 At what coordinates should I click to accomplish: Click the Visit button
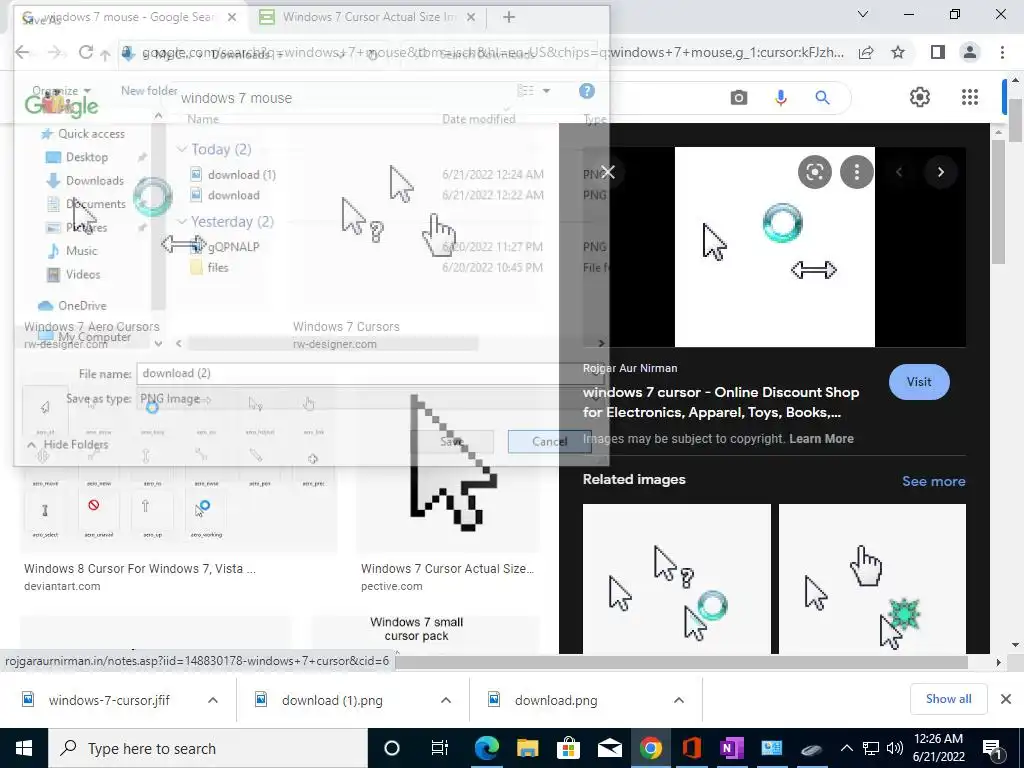click(x=919, y=382)
